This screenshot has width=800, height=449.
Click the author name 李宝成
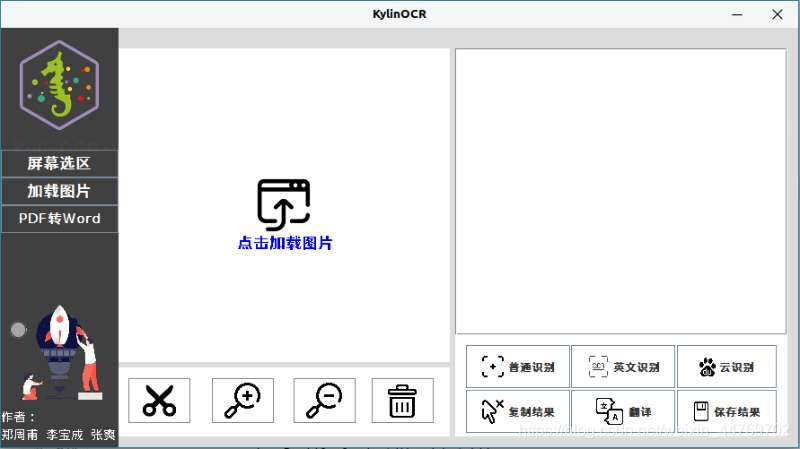click(64, 435)
